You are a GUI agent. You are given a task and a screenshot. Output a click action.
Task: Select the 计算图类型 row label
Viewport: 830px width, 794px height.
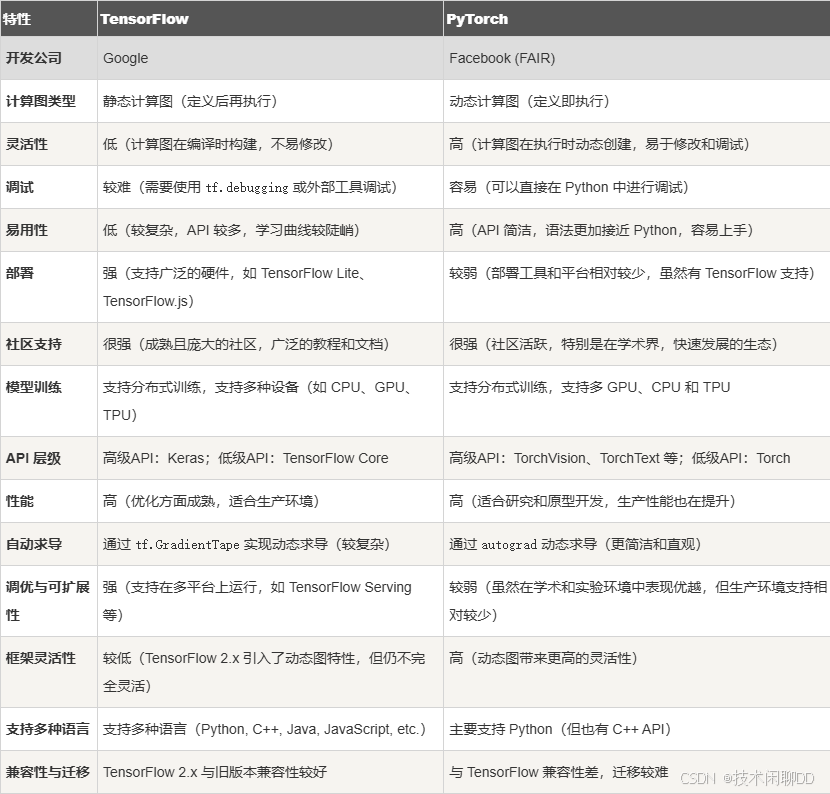[49, 101]
